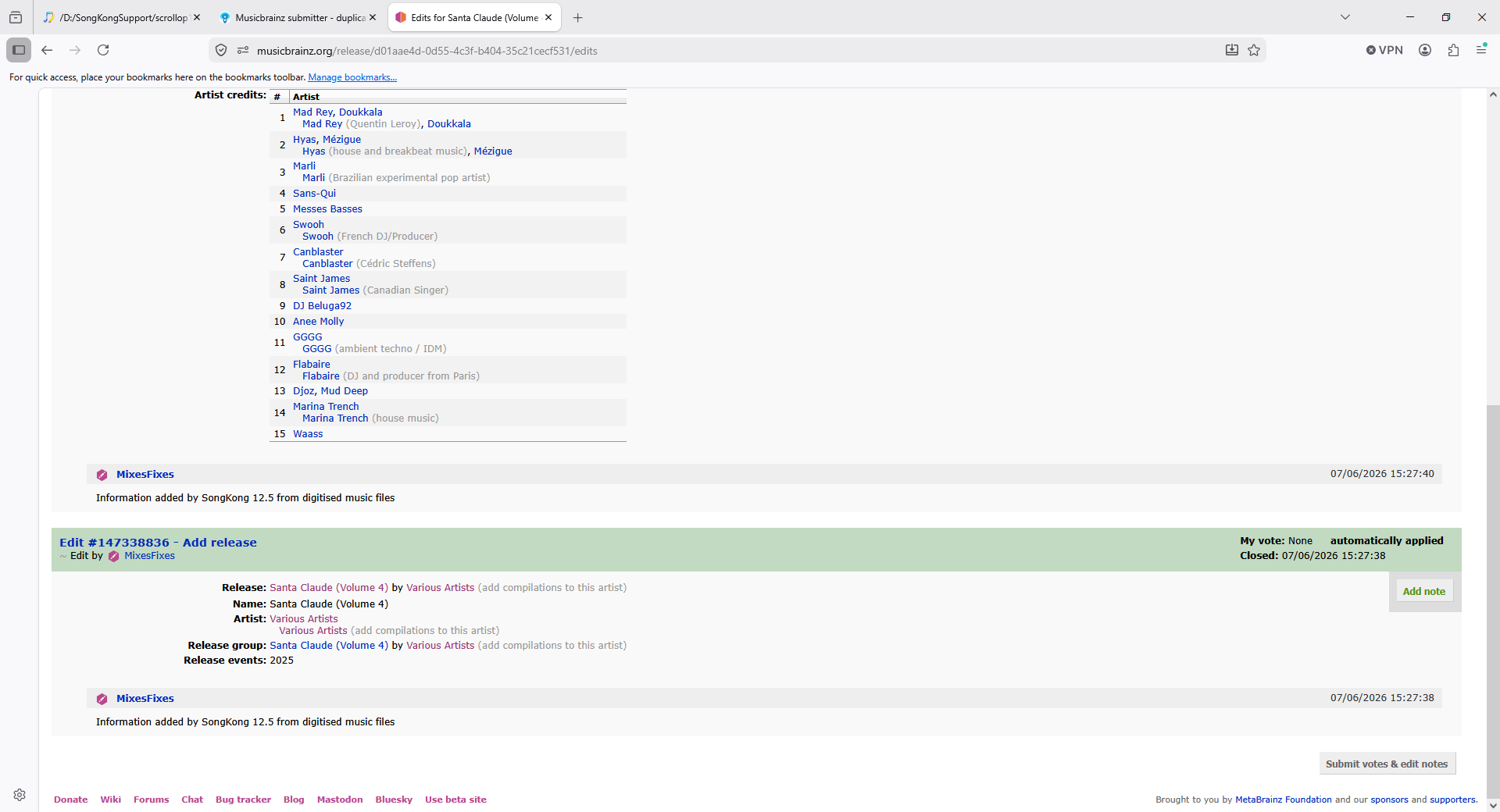
Task: Open the Bluesky footer link
Action: click(394, 800)
